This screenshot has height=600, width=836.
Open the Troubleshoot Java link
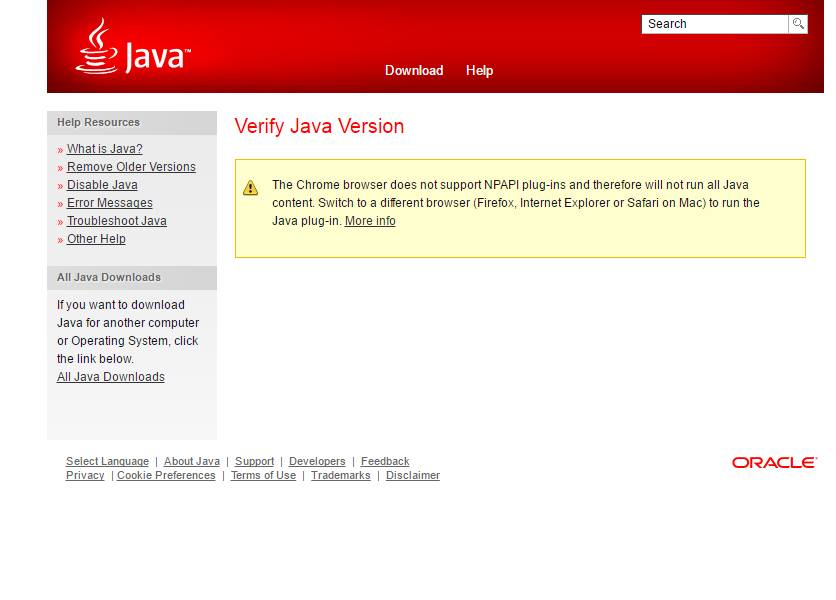tap(117, 221)
